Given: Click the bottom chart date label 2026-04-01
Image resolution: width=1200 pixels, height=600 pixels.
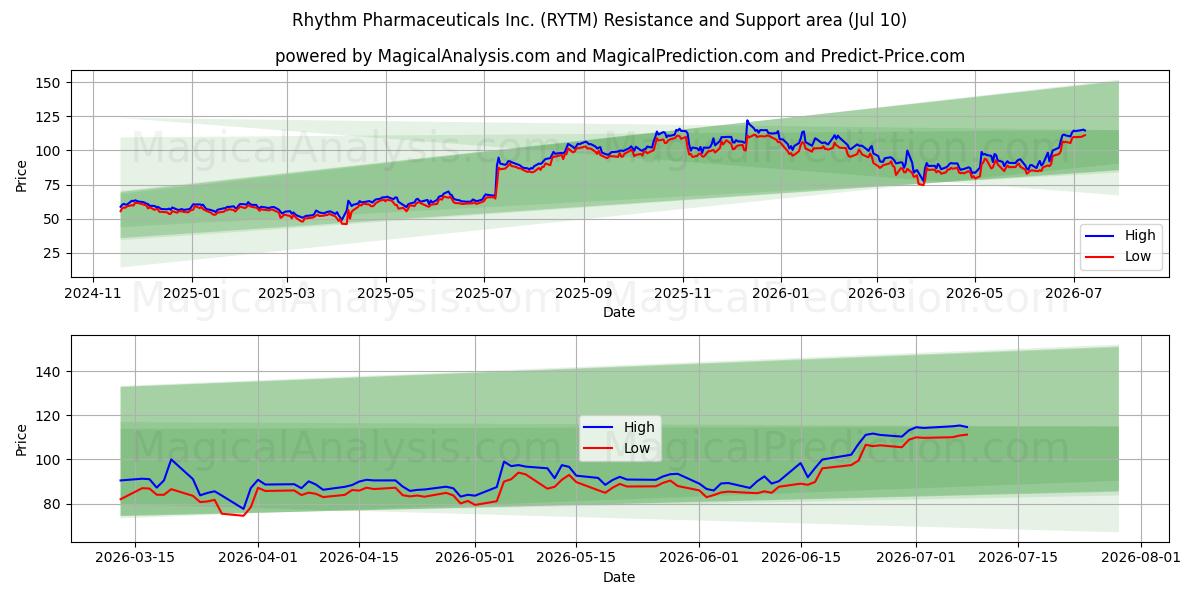Looking at the screenshot, I should (258, 559).
